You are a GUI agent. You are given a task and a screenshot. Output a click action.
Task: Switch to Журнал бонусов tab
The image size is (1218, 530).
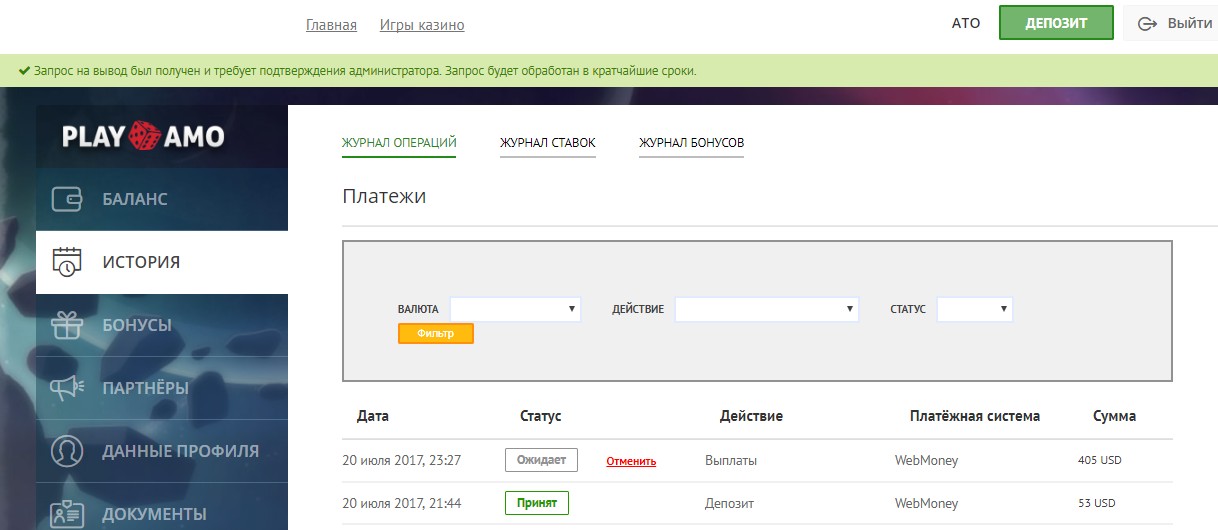click(x=692, y=143)
